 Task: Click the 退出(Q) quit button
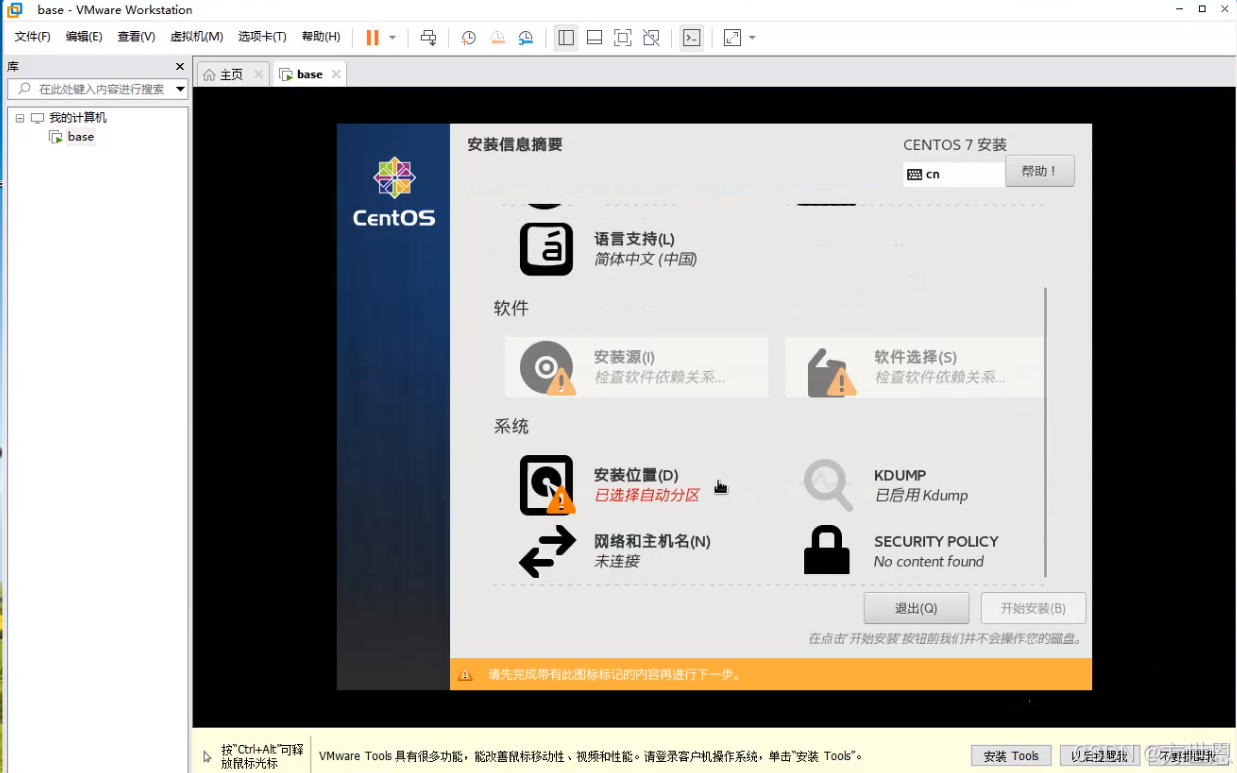pos(916,608)
